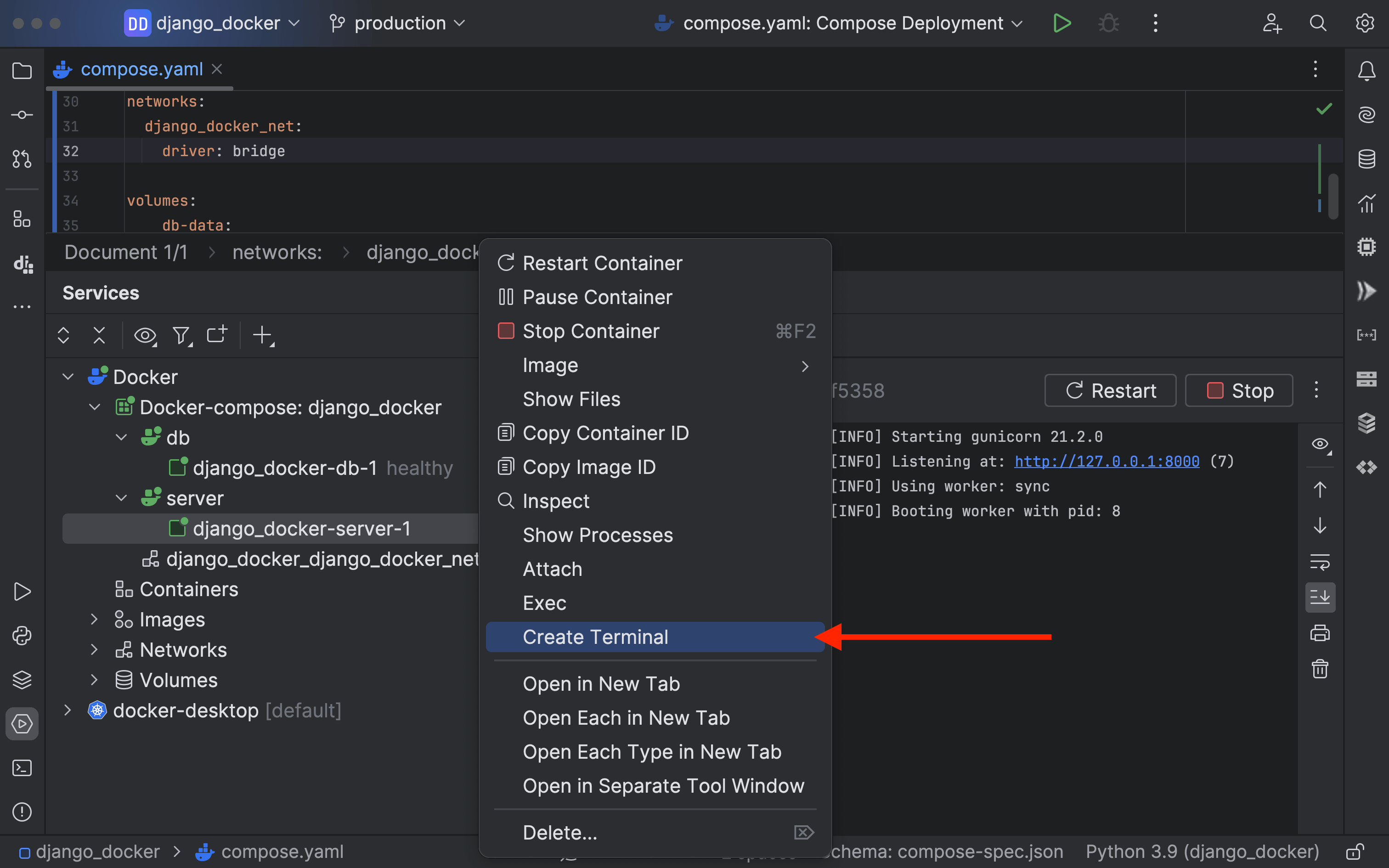The width and height of the screenshot is (1389, 868).
Task: Open the Python Console sidebar icon
Action: (x=22, y=636)
